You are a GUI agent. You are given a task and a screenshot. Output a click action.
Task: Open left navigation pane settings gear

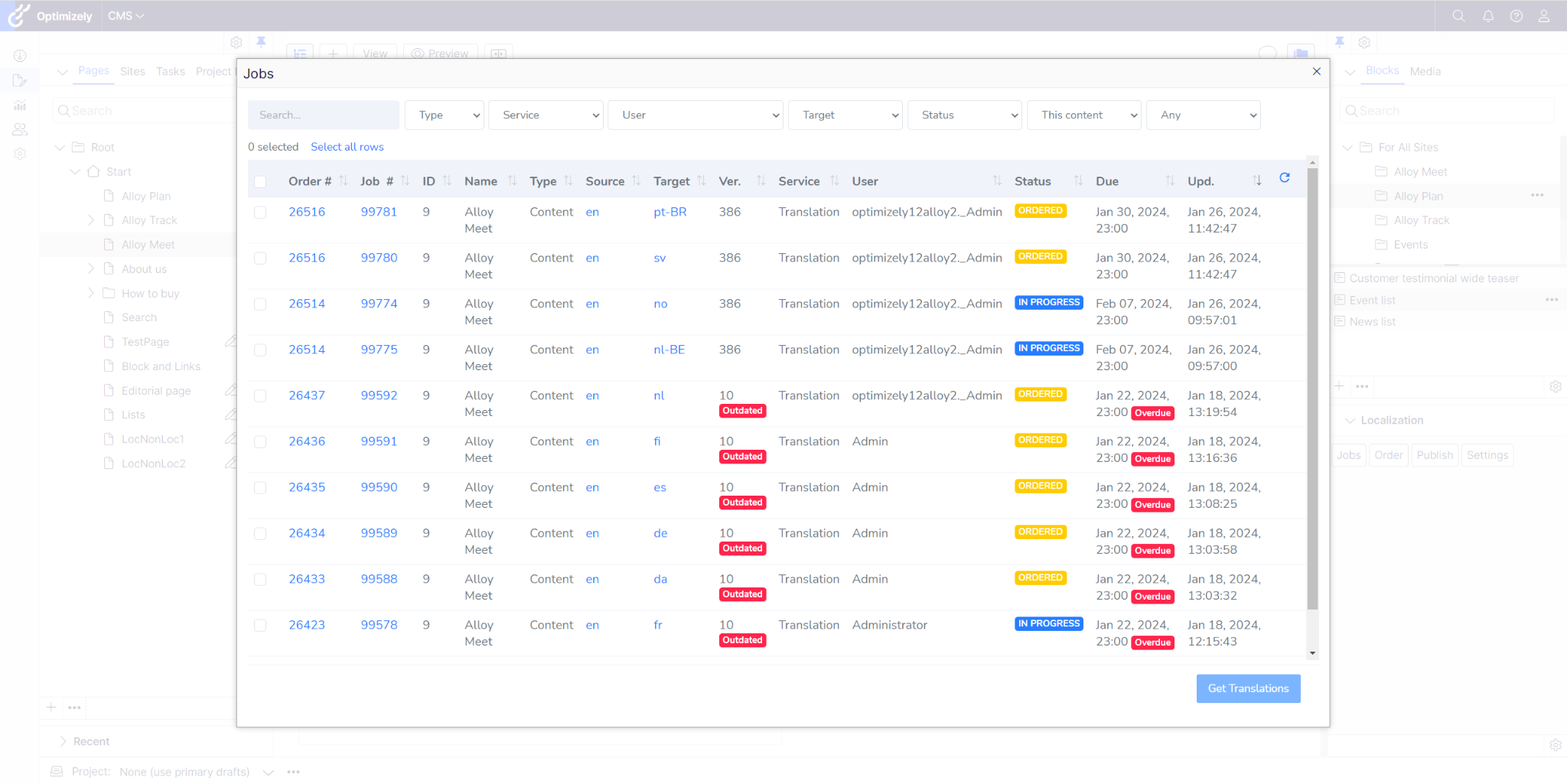coord(236,43)
